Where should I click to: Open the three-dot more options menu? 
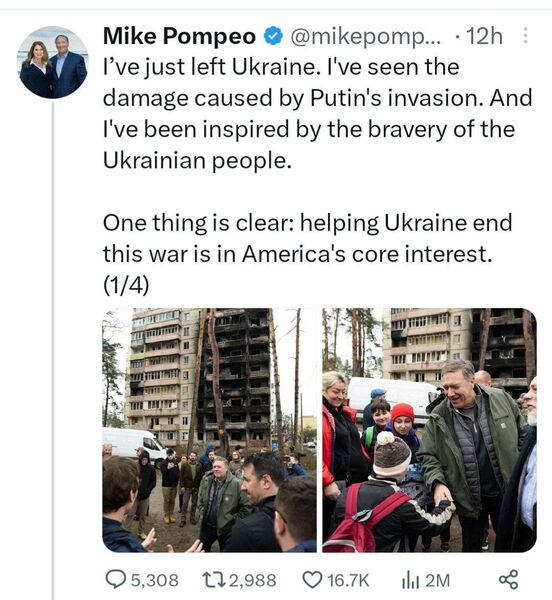(x=525, y=36)
